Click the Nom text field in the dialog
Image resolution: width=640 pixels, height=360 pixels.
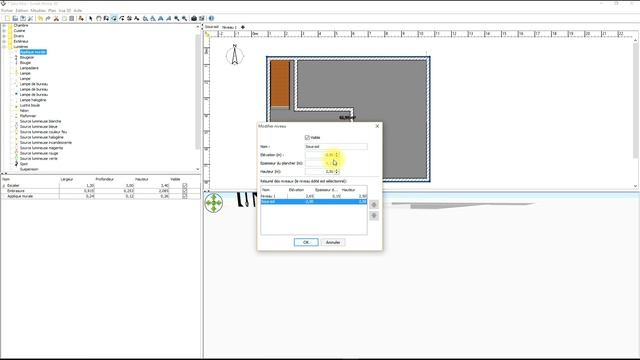pyautogui.click(x=336, y=147)
